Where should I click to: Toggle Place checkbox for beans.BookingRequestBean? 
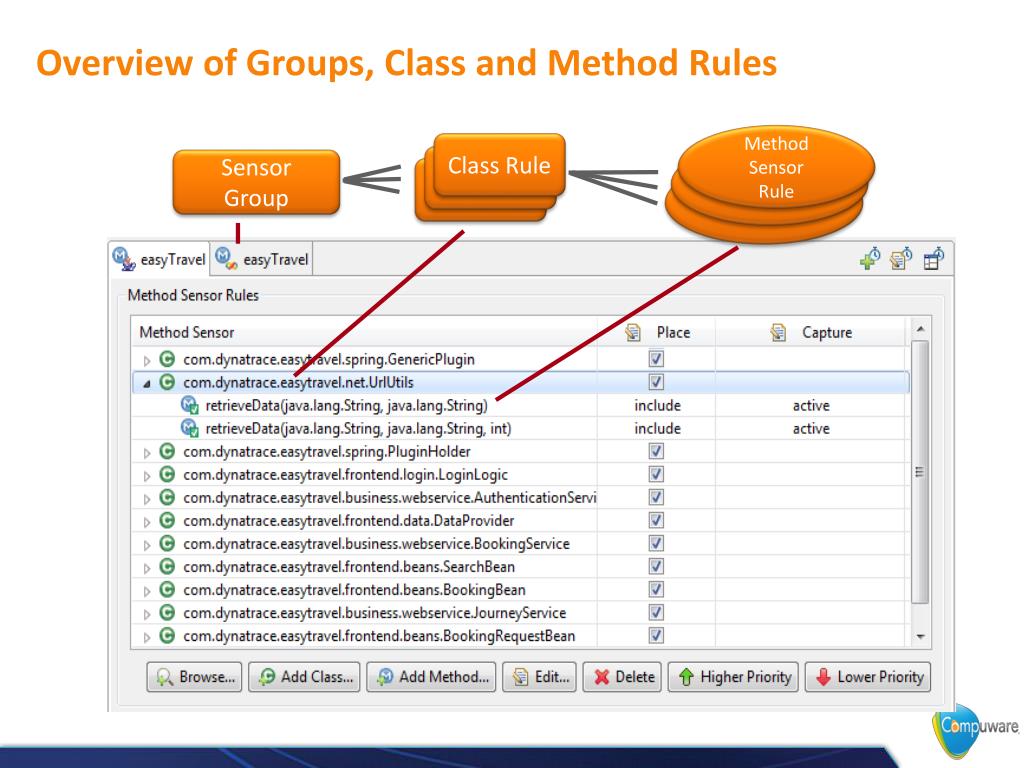pos(656,635)
